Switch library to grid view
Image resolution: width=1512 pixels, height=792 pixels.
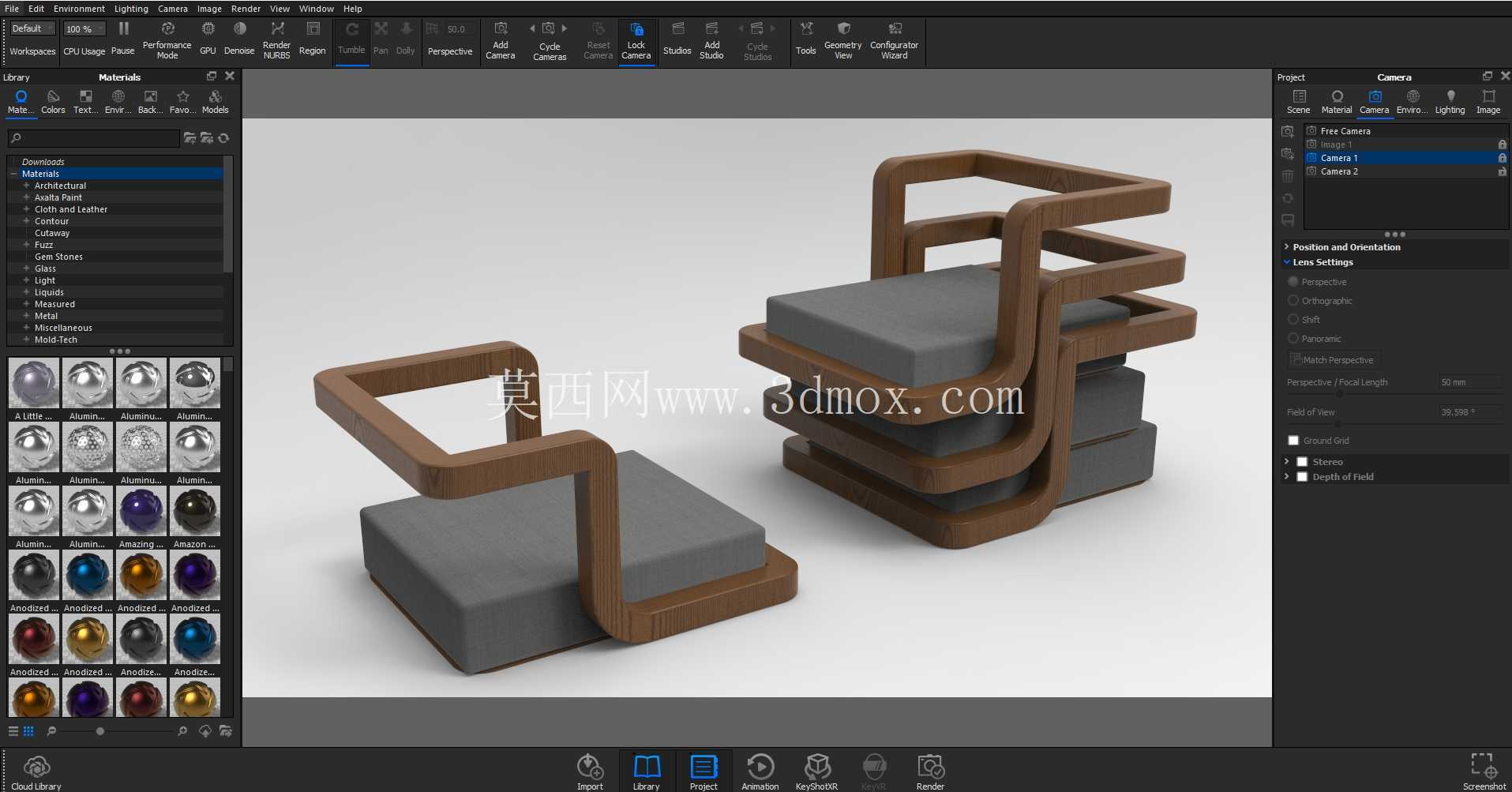coord(28,731)
